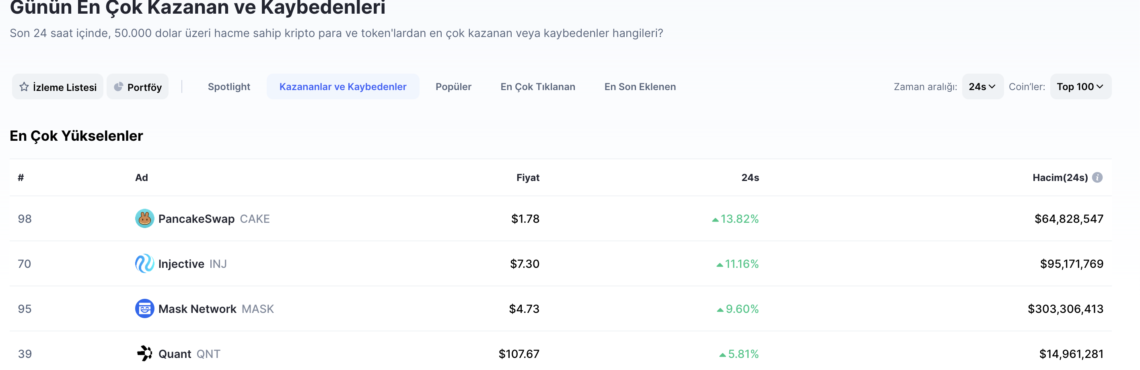Expand the Top 100 coins dropdown
This screenshot has width=1140, height=370.
[1080, 87]
